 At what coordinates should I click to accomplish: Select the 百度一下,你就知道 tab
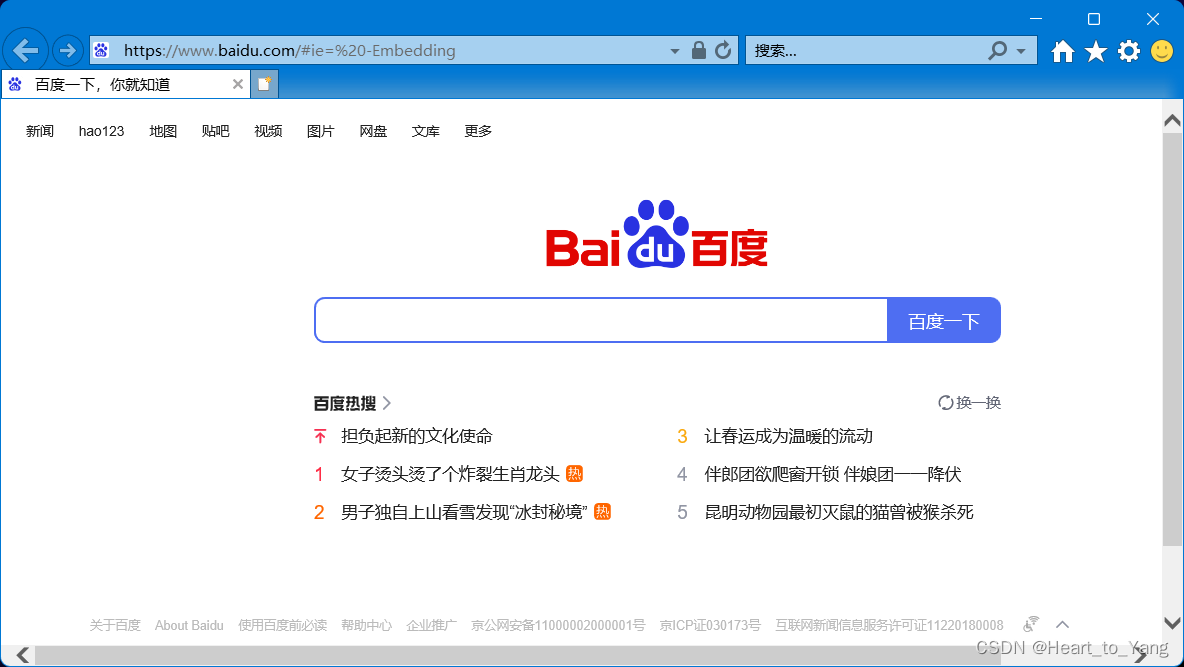coord(125,84)
